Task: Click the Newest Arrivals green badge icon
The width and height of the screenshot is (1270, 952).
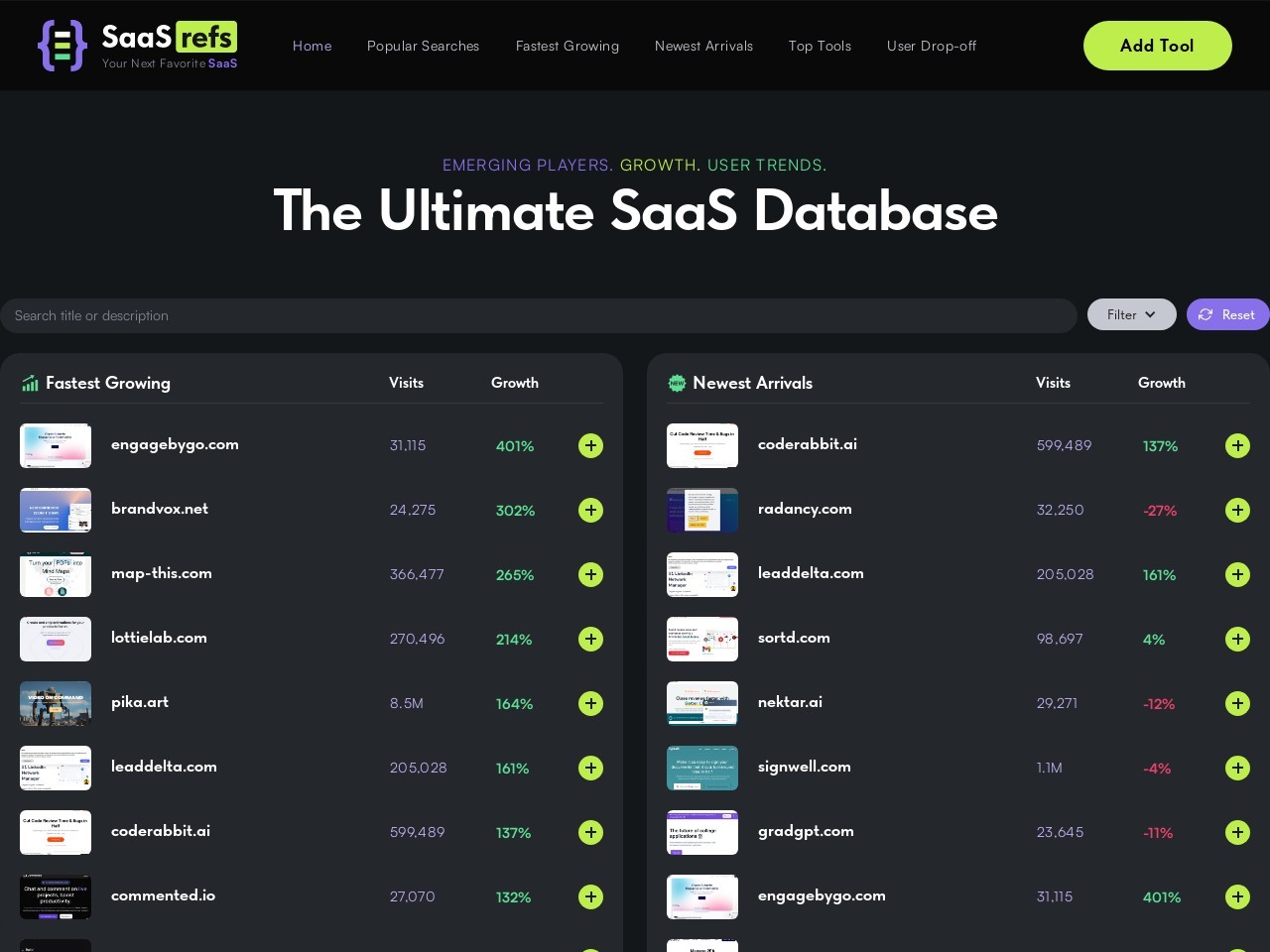Action: 677,383
